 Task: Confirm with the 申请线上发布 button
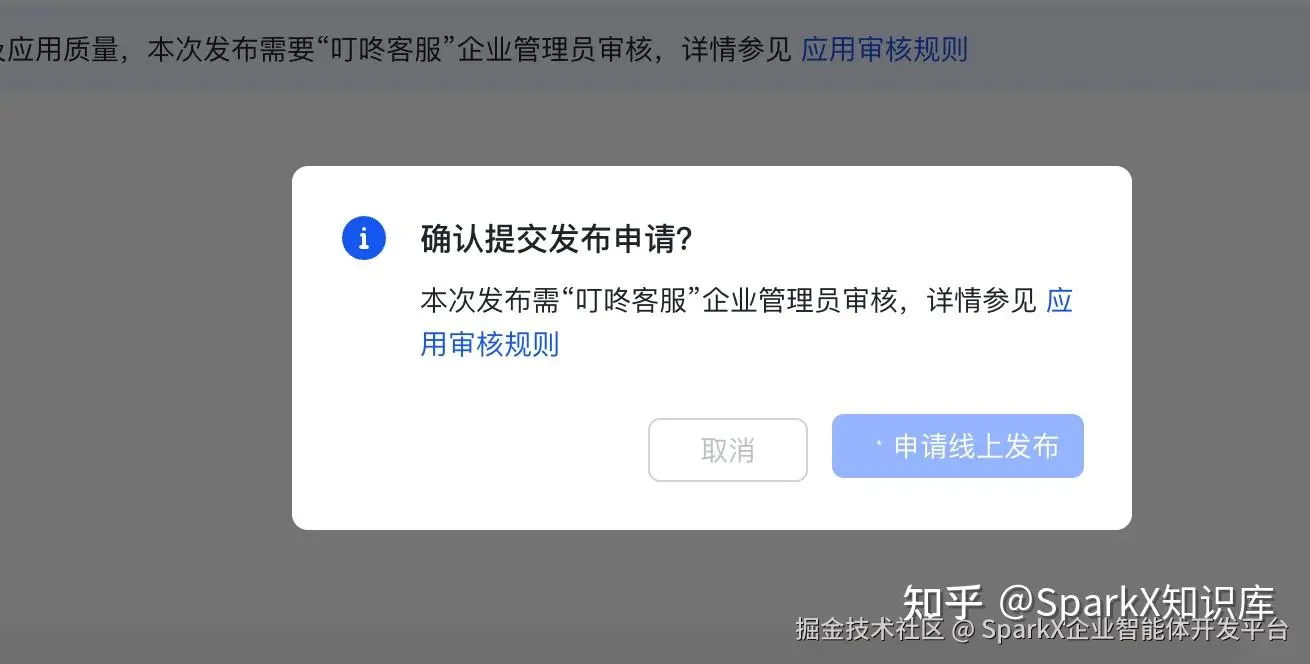pos(958,446)
